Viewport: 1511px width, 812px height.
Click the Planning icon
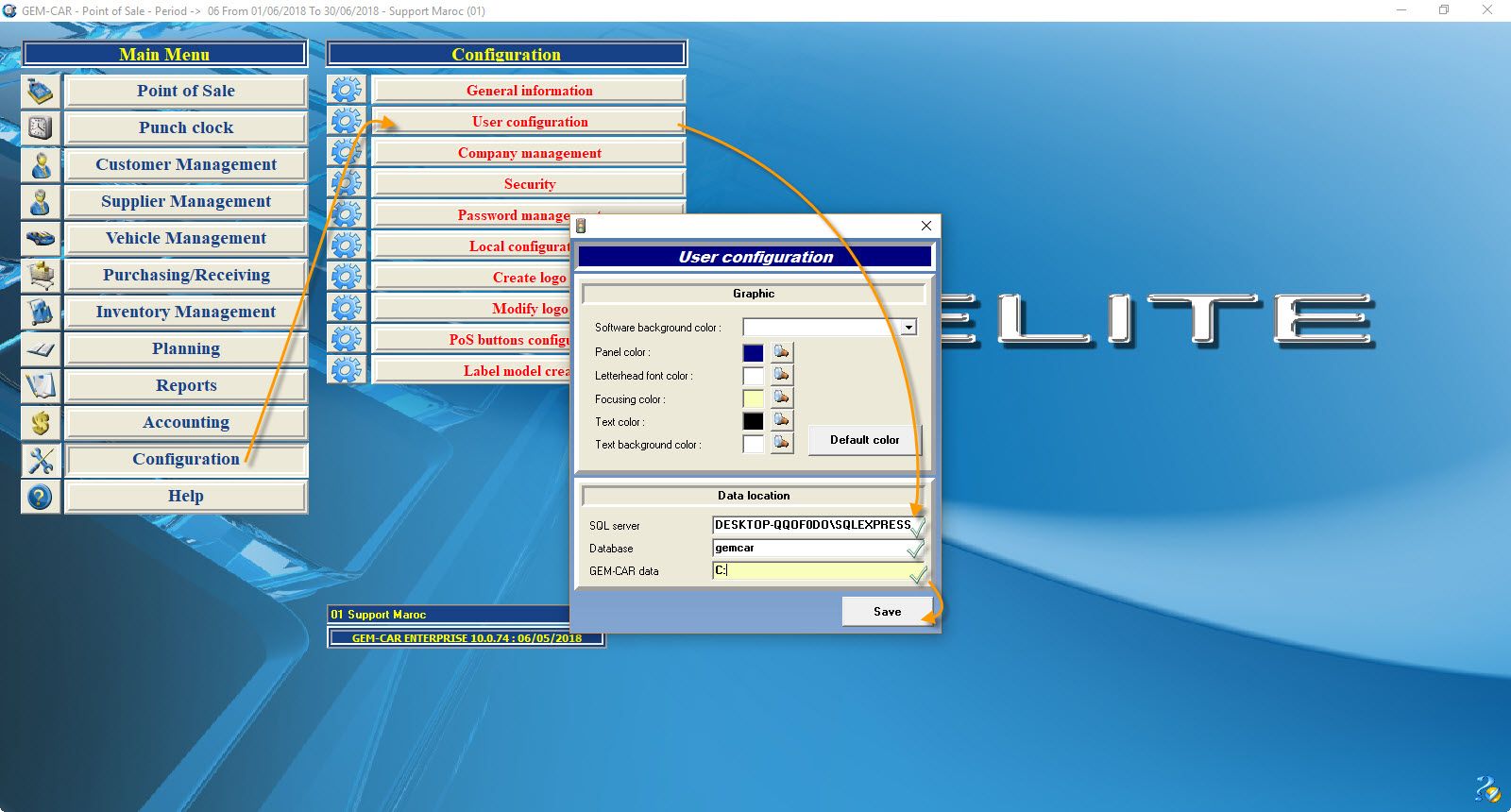41,348
